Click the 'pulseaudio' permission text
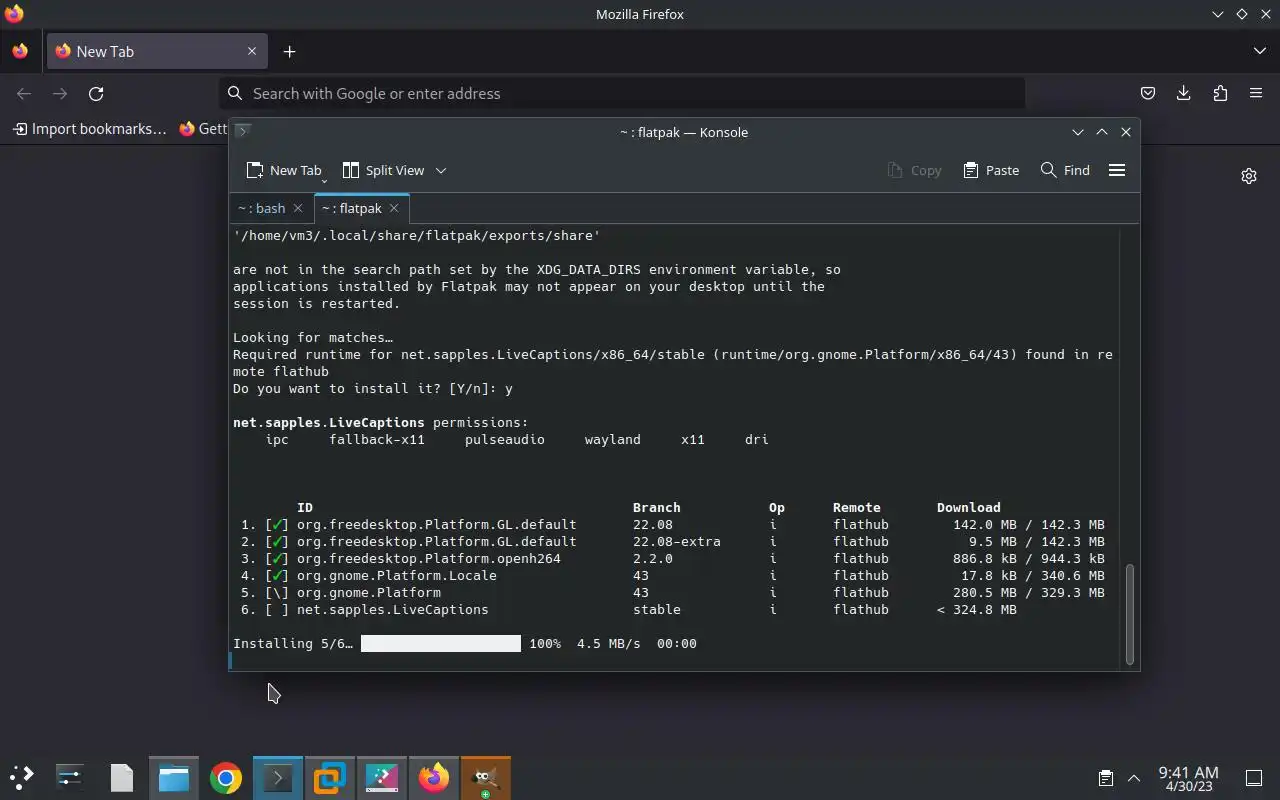 [504, 439]
